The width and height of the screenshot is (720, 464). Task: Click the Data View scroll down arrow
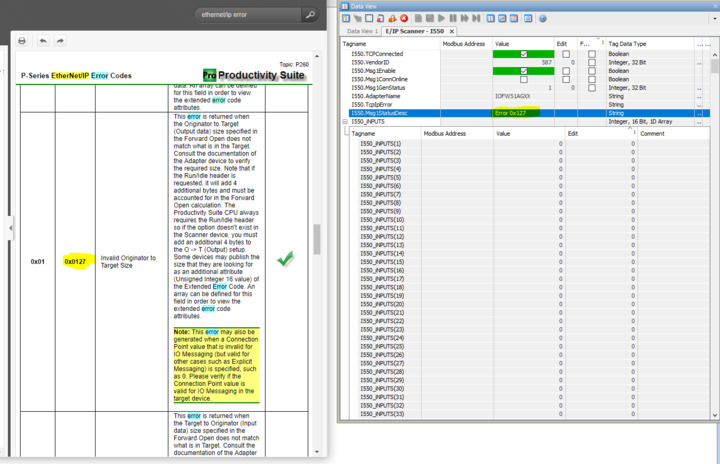[x=714, y=415]
